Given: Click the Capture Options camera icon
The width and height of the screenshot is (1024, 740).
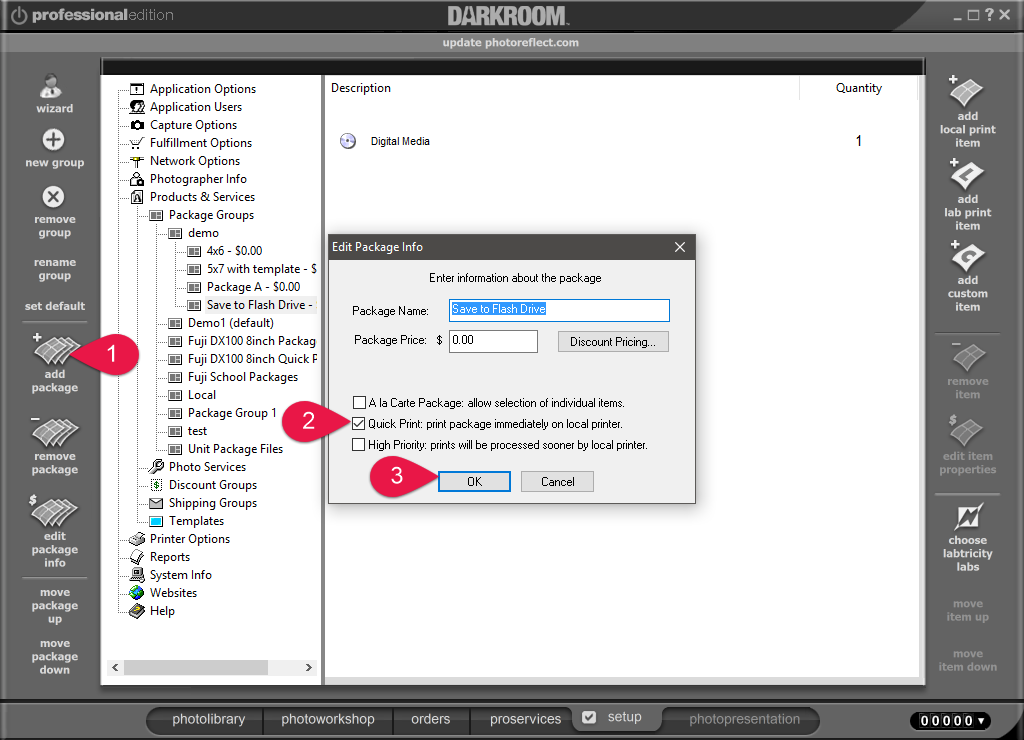Looking at the screenshot, I should (136, 125).
